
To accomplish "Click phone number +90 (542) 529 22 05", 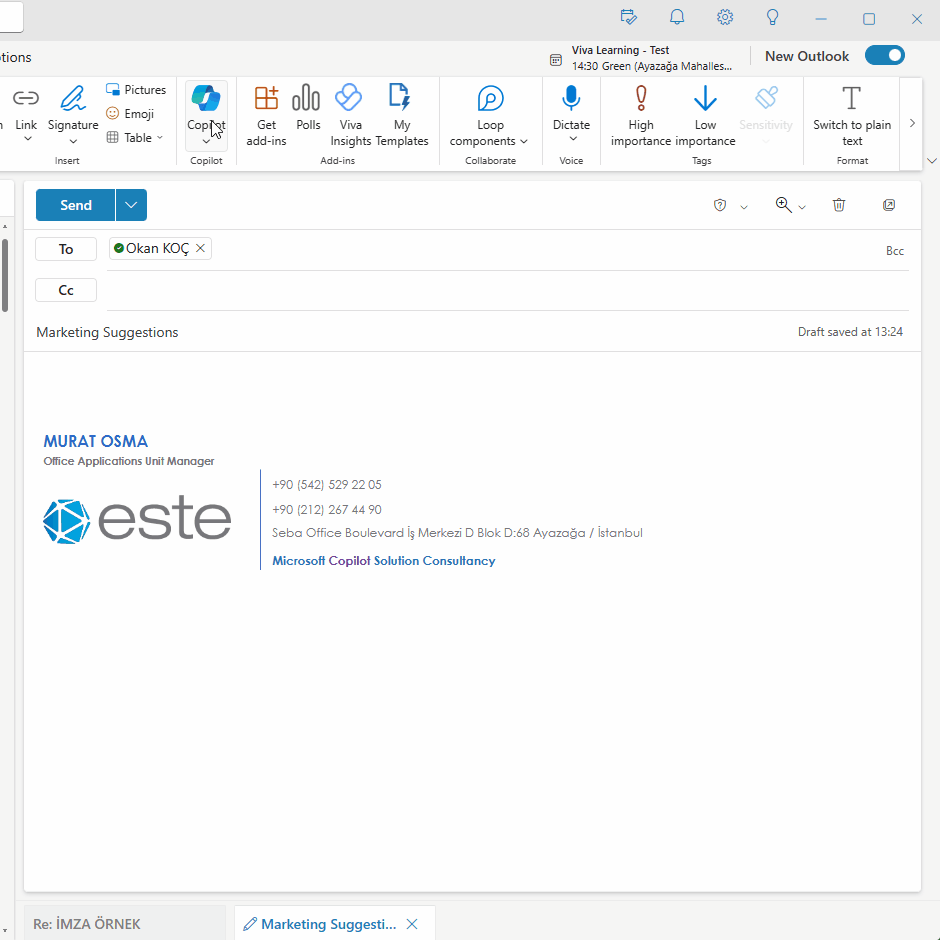I will [327, 484].
